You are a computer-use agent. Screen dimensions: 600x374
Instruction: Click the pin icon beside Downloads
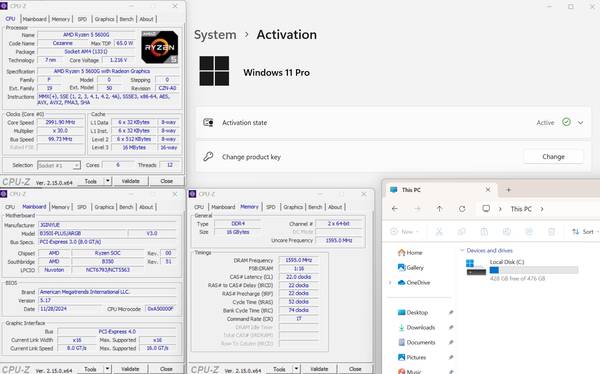coord(451,327)
